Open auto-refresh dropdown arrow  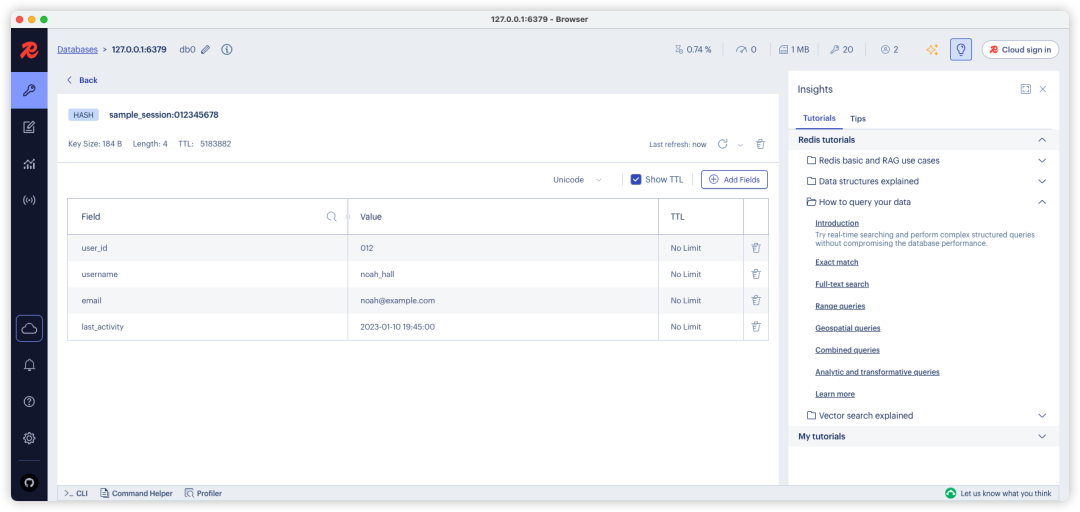point(740,145)
